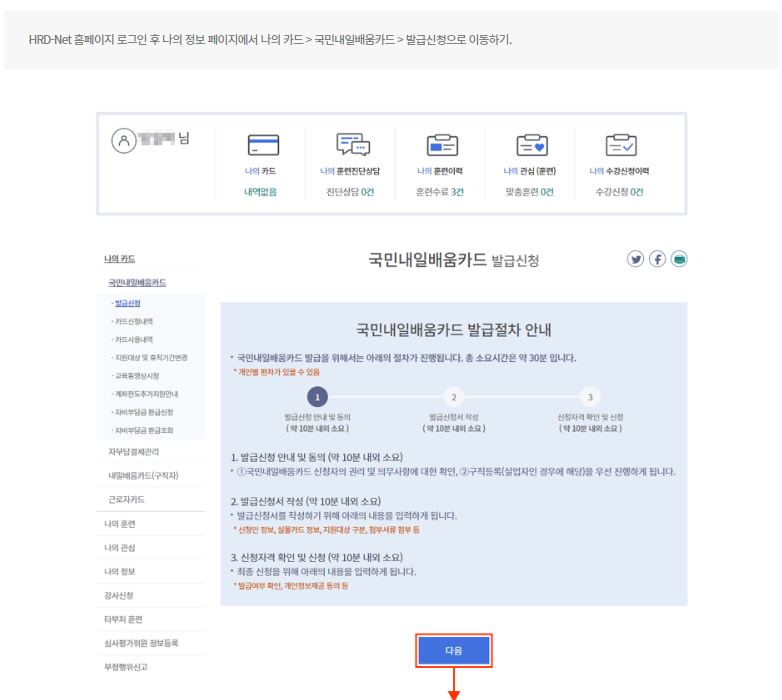Click the 개인별 편차가 있을 수 있음 note
782x700 pixels.
[x=277, y=372]
